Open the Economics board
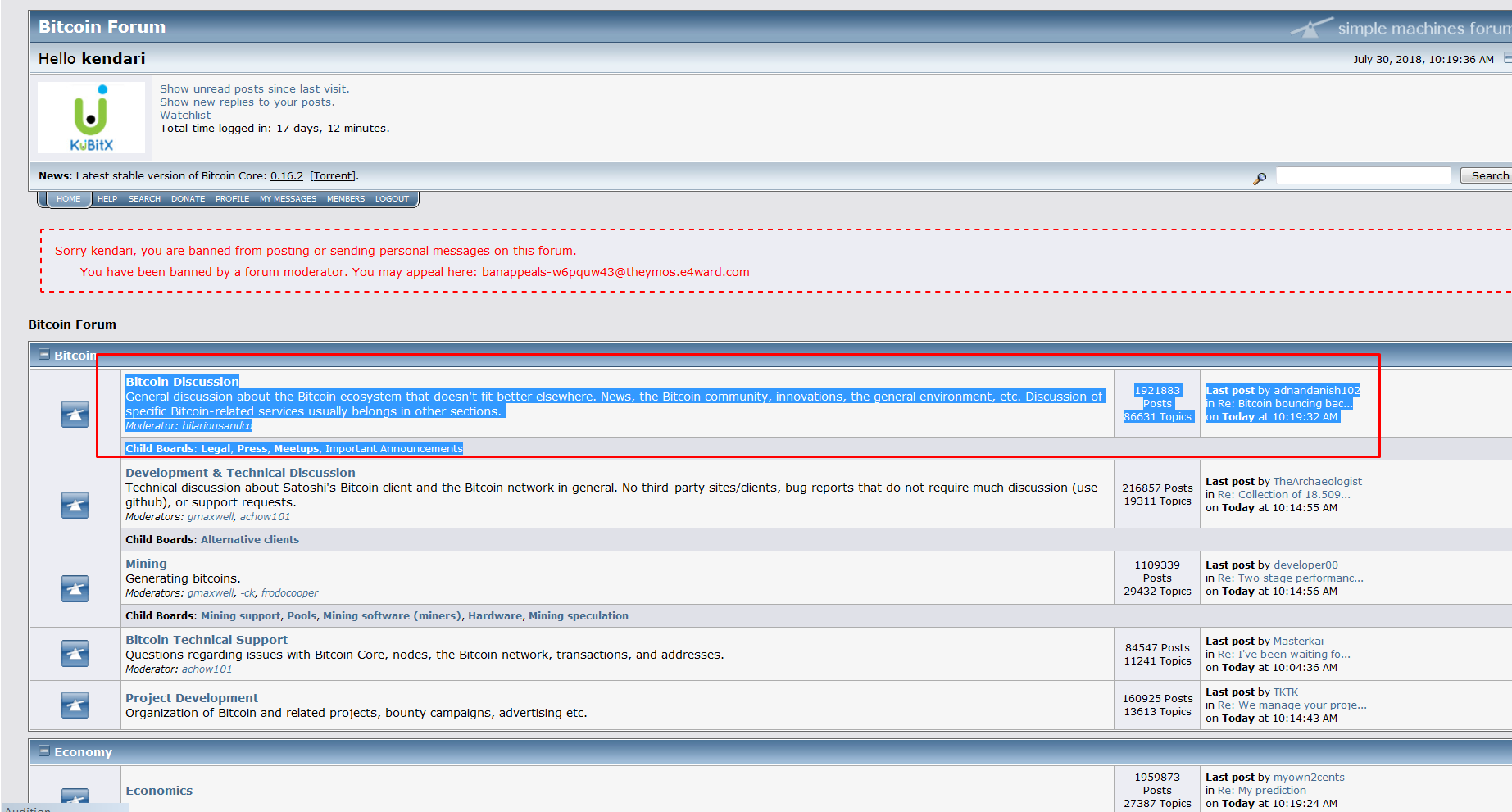This screenshot has height=812, width=1512. coord(159,791)
